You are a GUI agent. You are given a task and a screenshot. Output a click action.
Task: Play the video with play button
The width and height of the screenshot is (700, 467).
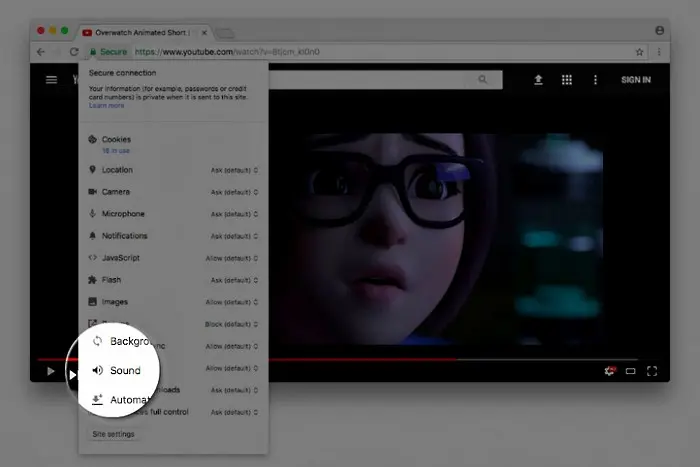[50, 371]
